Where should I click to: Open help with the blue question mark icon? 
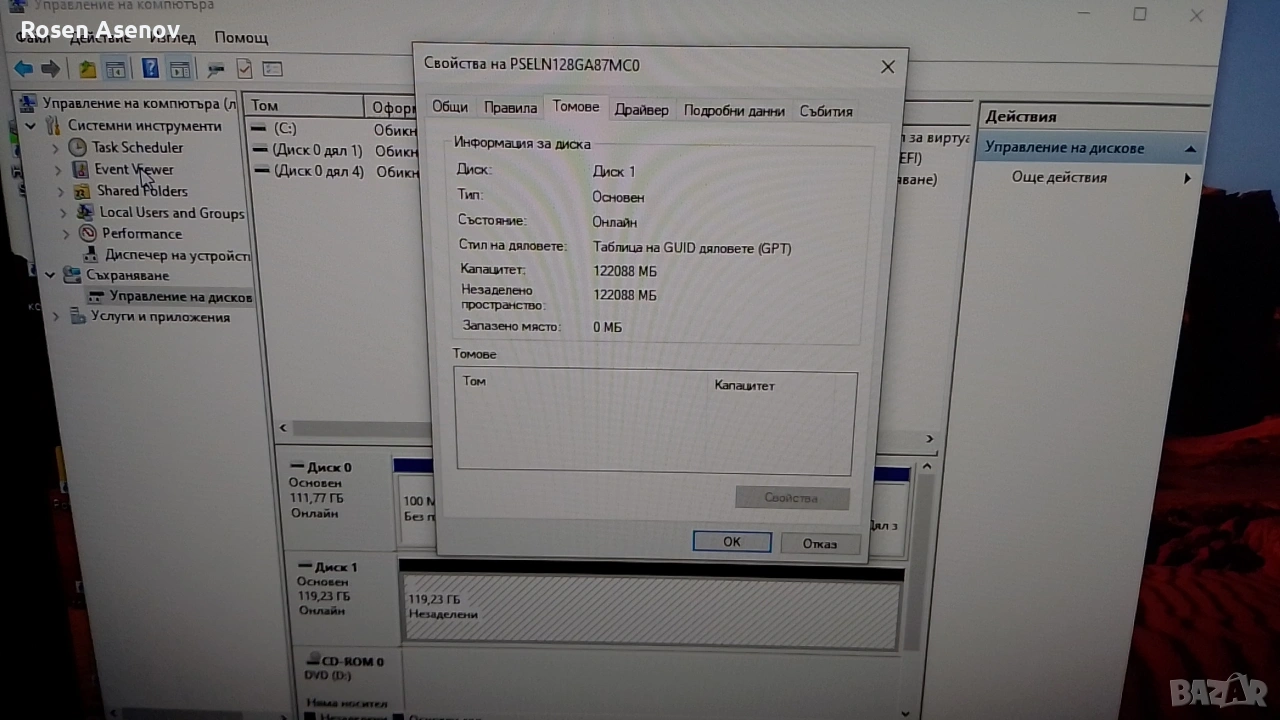click(x=150, y=69)
